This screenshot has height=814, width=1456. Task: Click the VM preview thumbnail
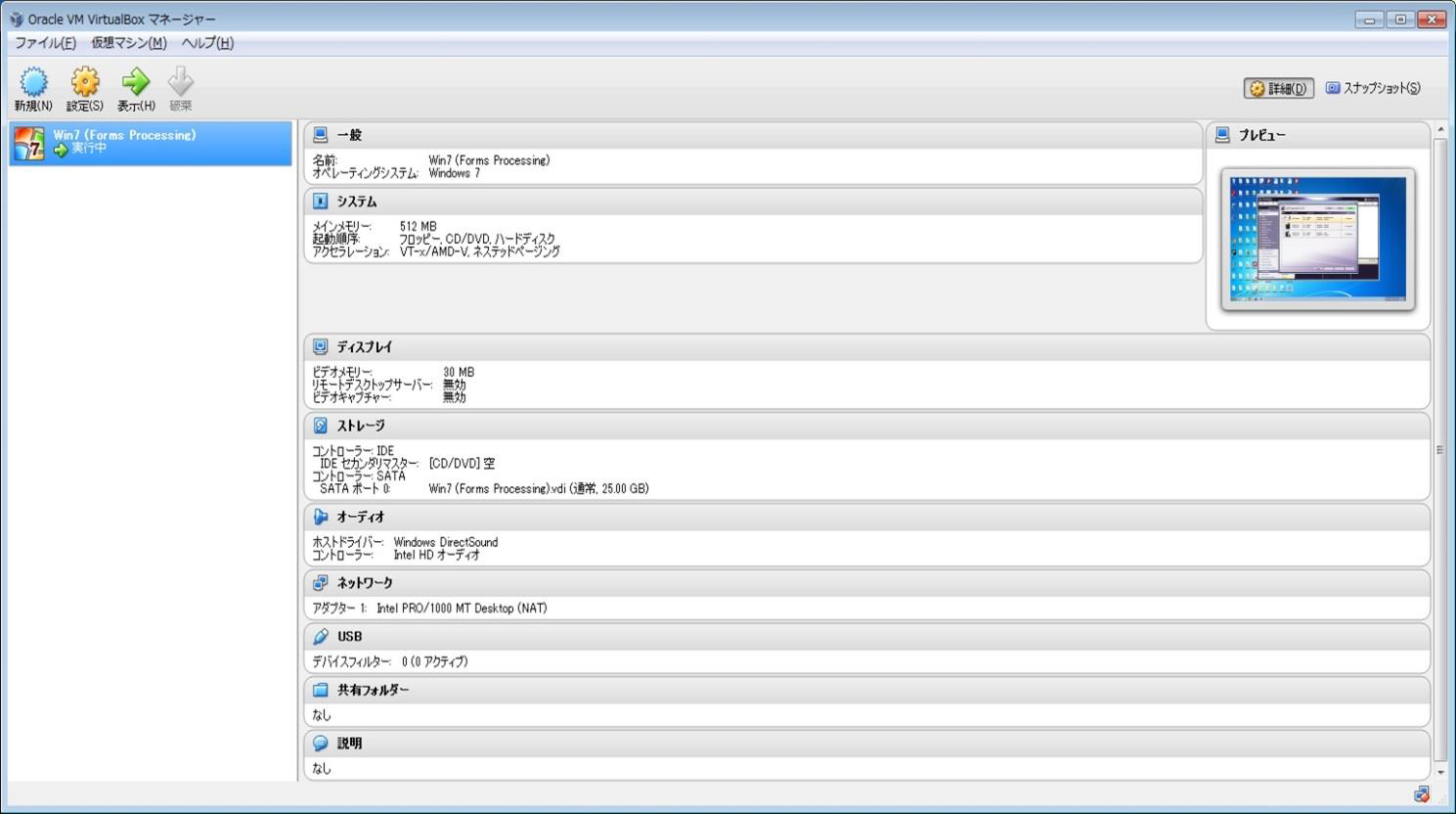point(1318,239)
